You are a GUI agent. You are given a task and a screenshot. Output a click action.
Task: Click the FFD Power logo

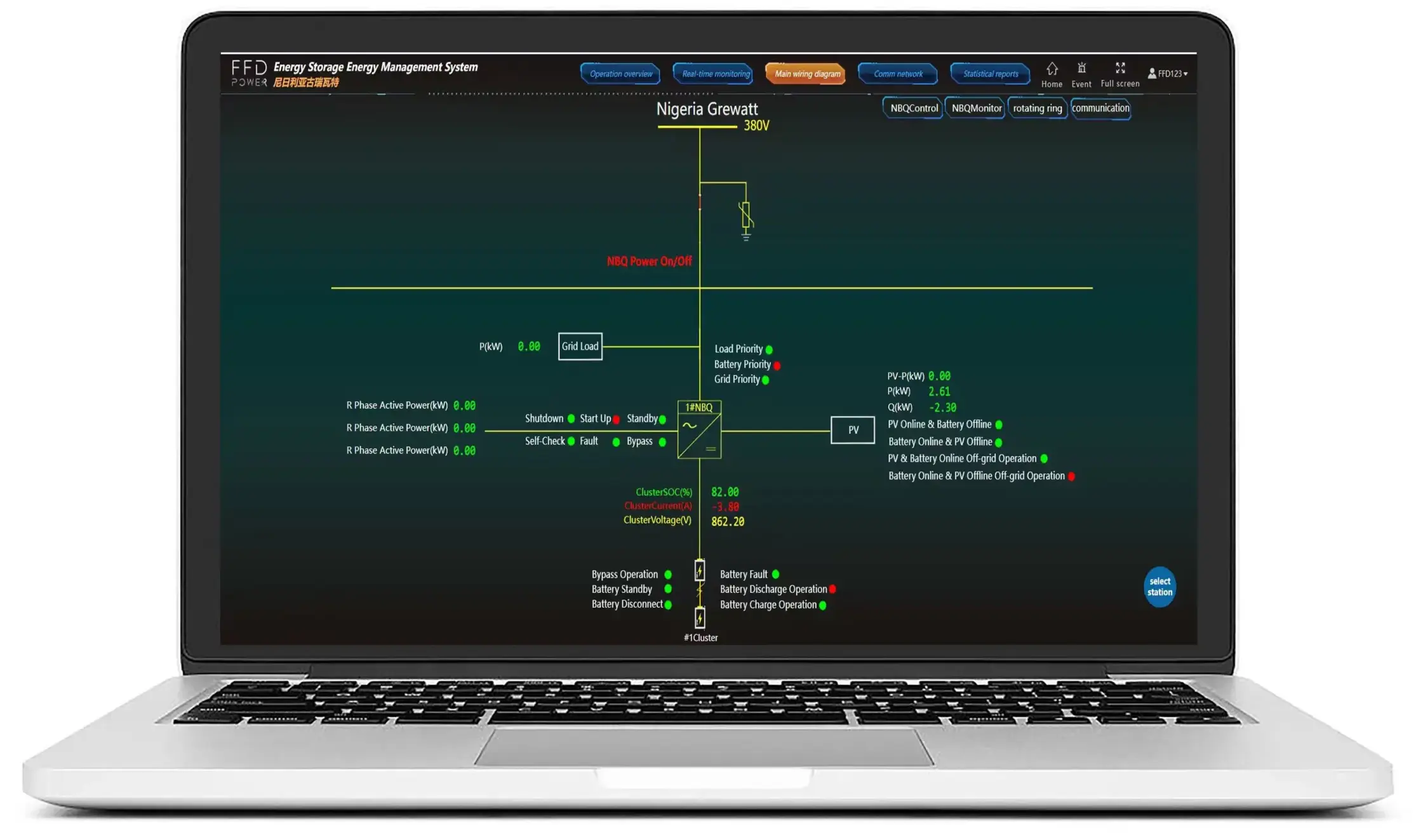tap(247, 72)
